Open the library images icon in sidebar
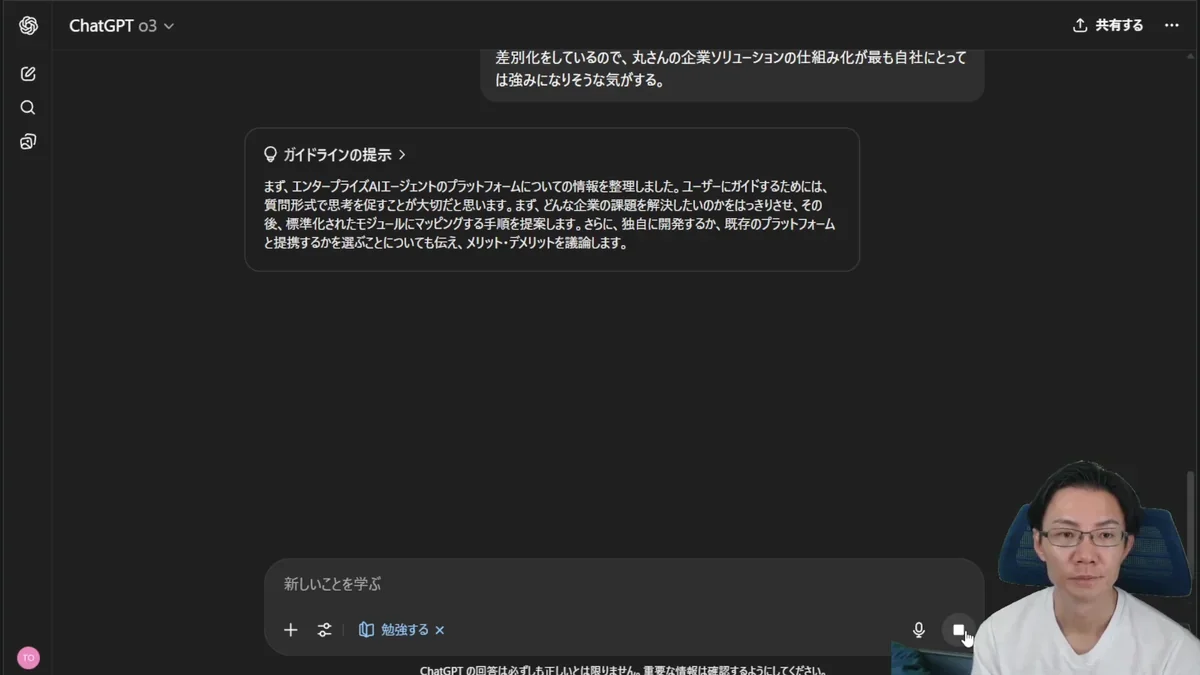 [x=28, y=142]
